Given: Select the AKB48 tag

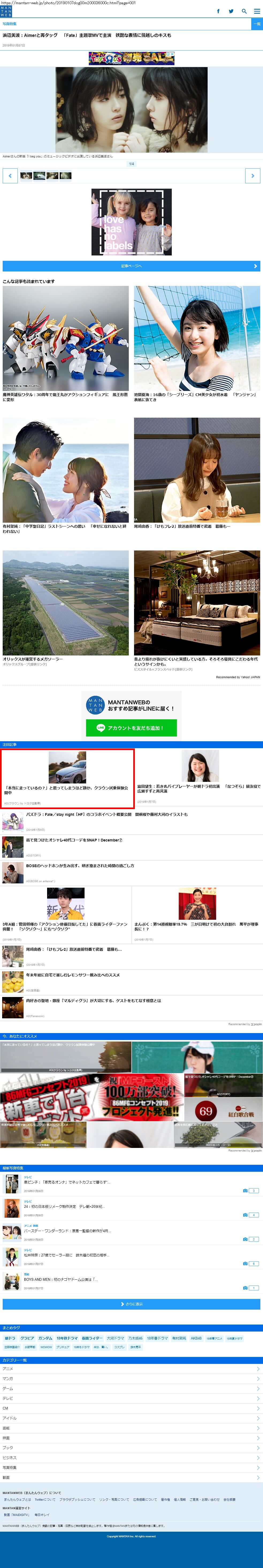Looking at the screenshot, I should (196, 1338).
